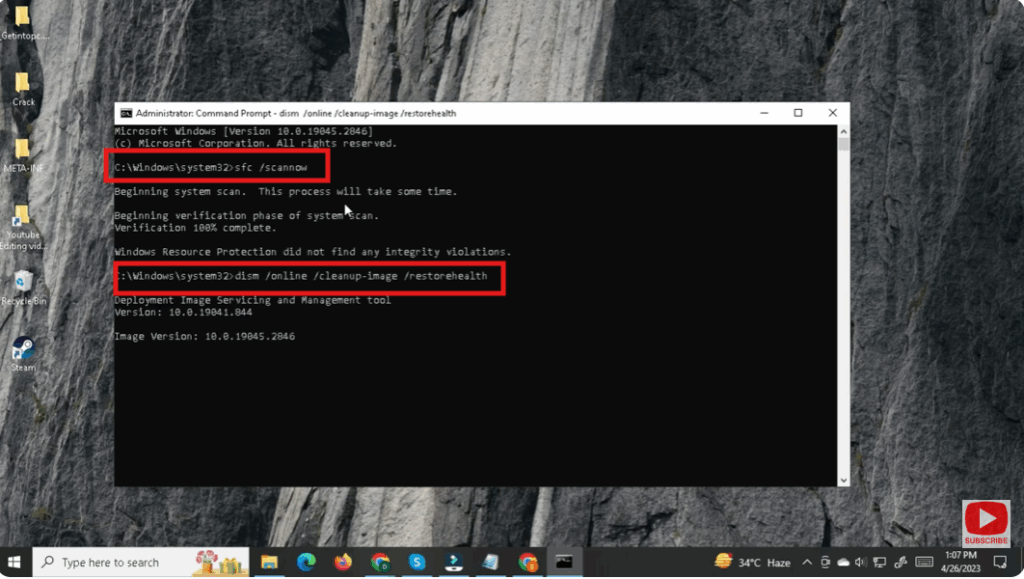The height and width of the screenshot is (579, 1024).
Task: Click the scrollbar down arrow in Command Prompt
Action: [x=843, y=478]
